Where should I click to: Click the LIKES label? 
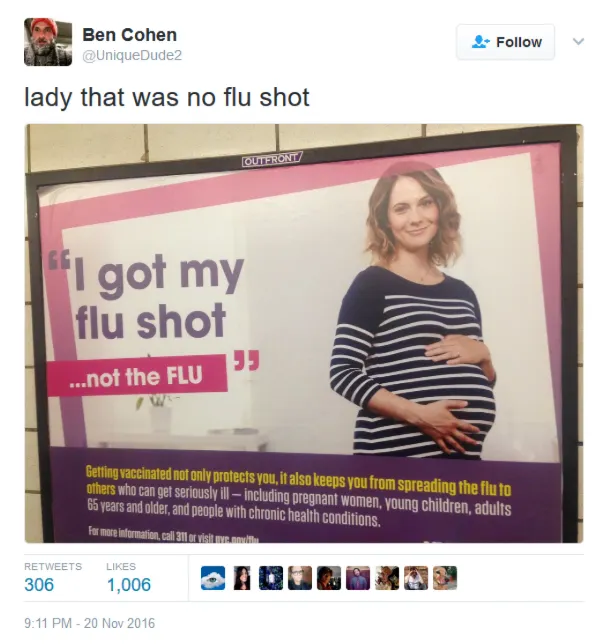coord(121,566)
